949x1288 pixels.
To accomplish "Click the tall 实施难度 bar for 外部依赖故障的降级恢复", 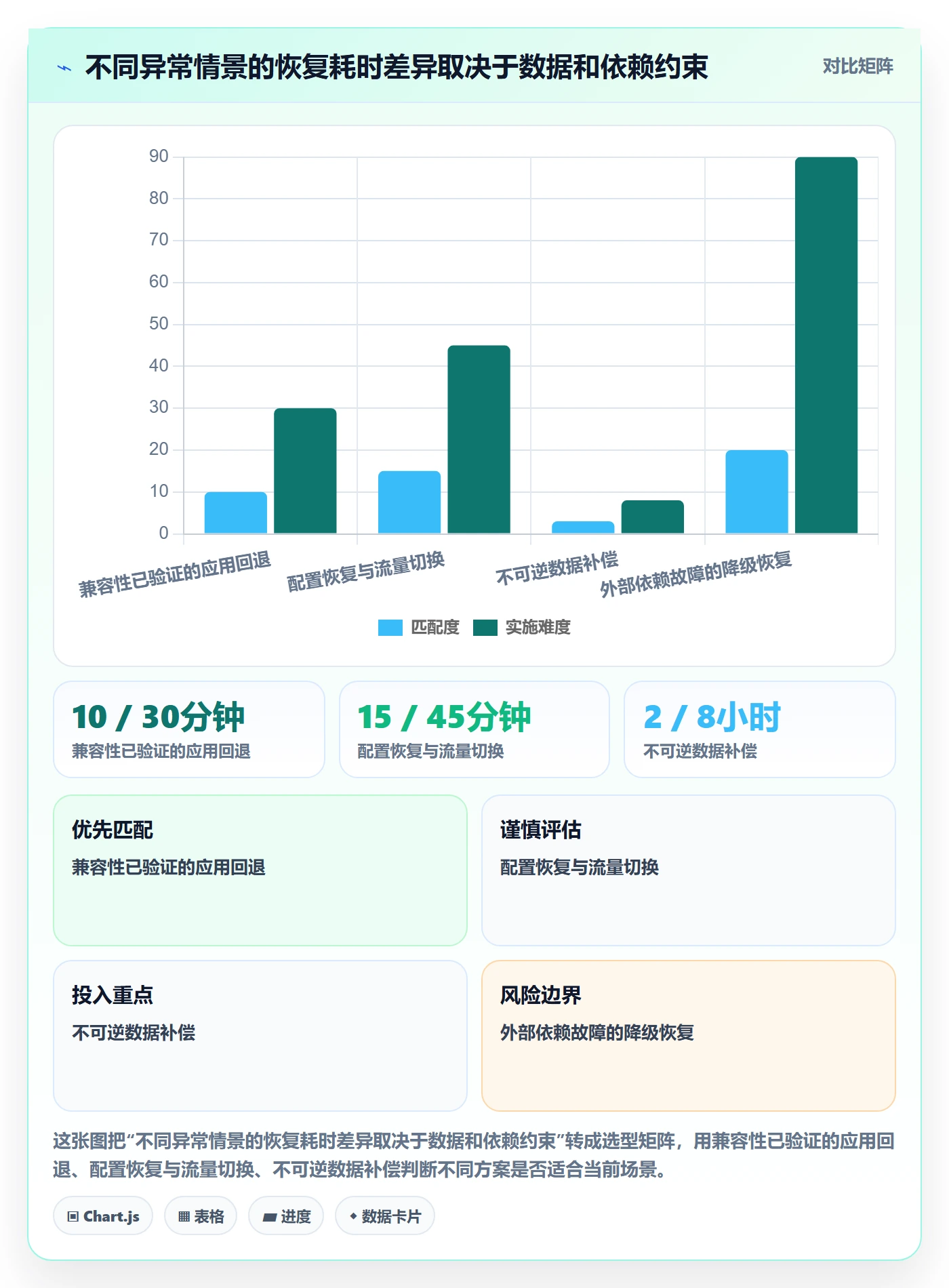I will (x=826, y=345).
